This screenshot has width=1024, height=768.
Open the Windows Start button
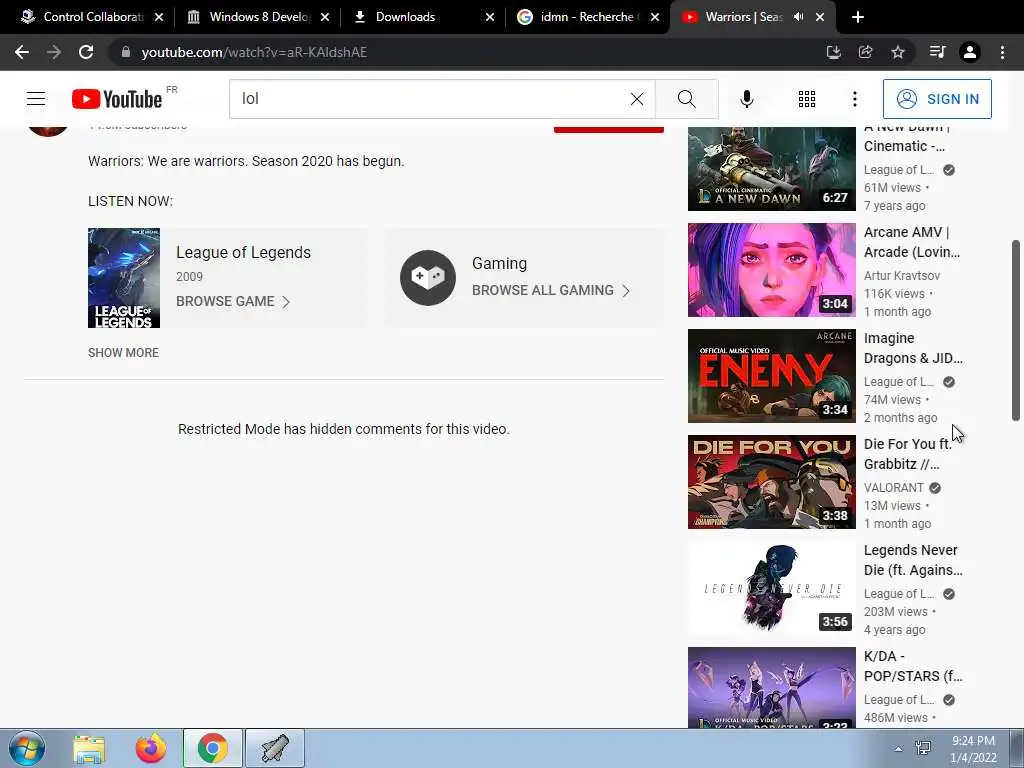click(x=27, y=748)
